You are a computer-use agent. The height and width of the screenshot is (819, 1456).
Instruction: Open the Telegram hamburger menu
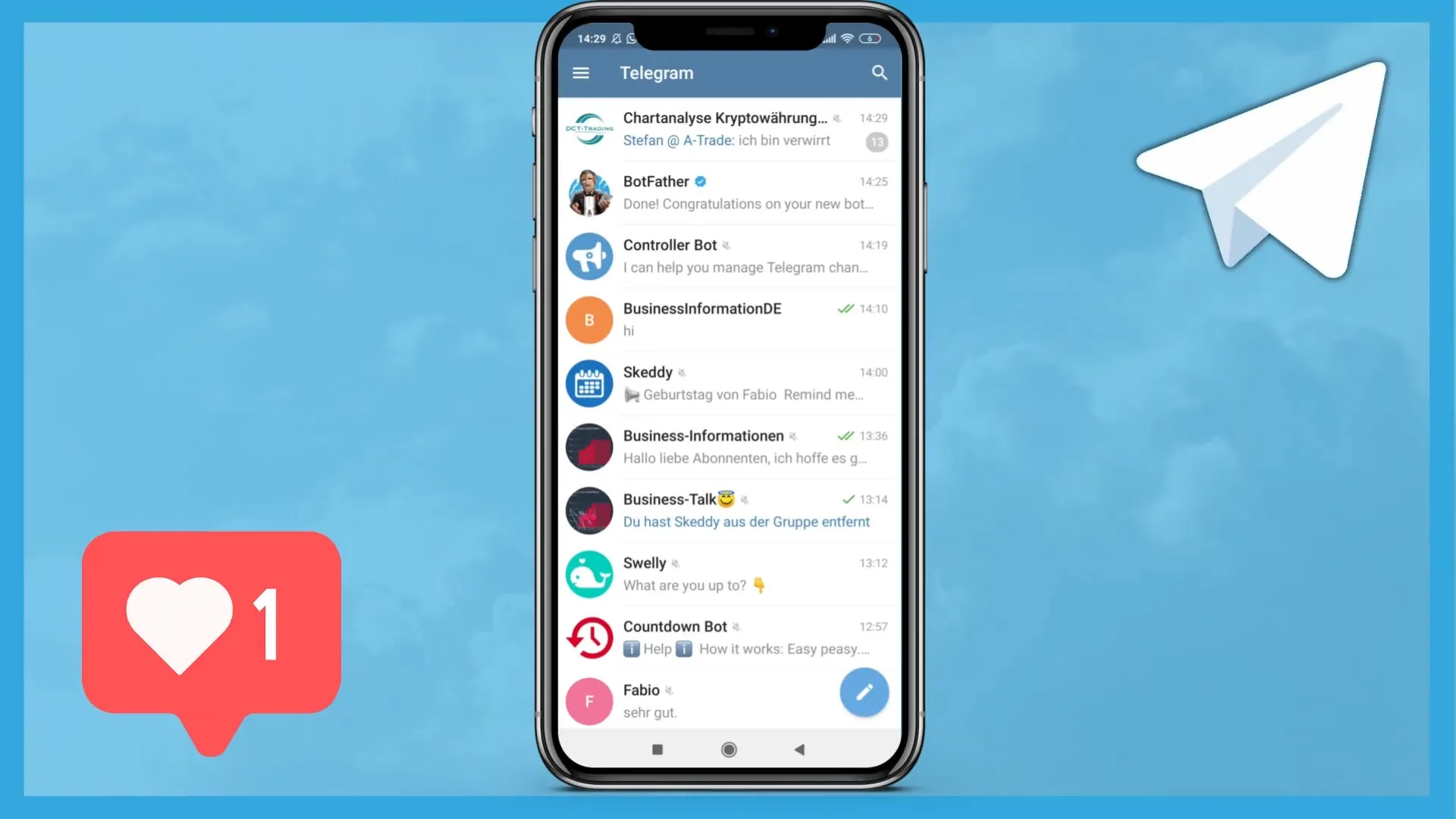pyautogui.click(x=580, y=72)
